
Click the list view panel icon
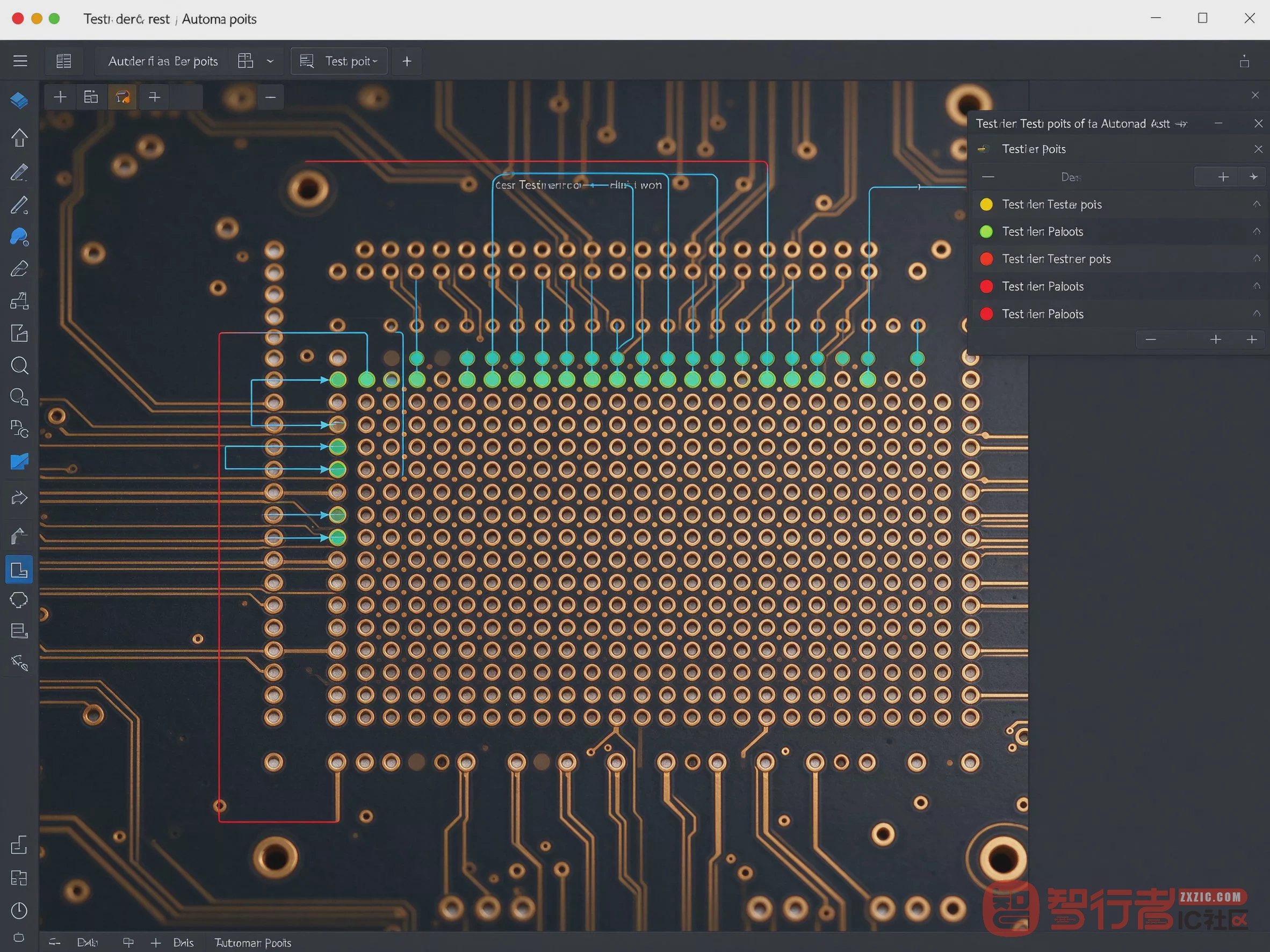point(64,61)
